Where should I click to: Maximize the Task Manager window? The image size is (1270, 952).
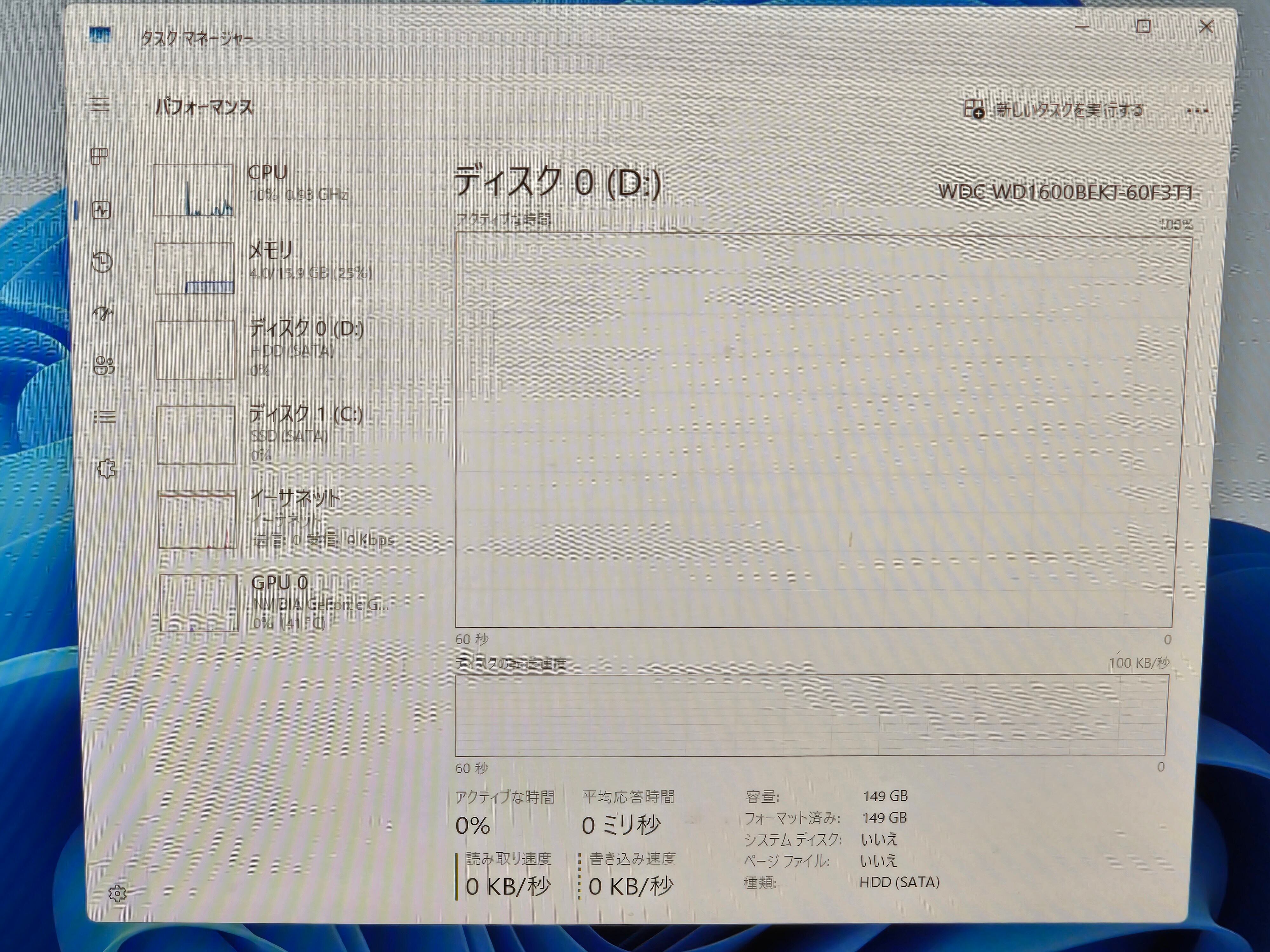pyautogui.click(x=1143, y=27)
